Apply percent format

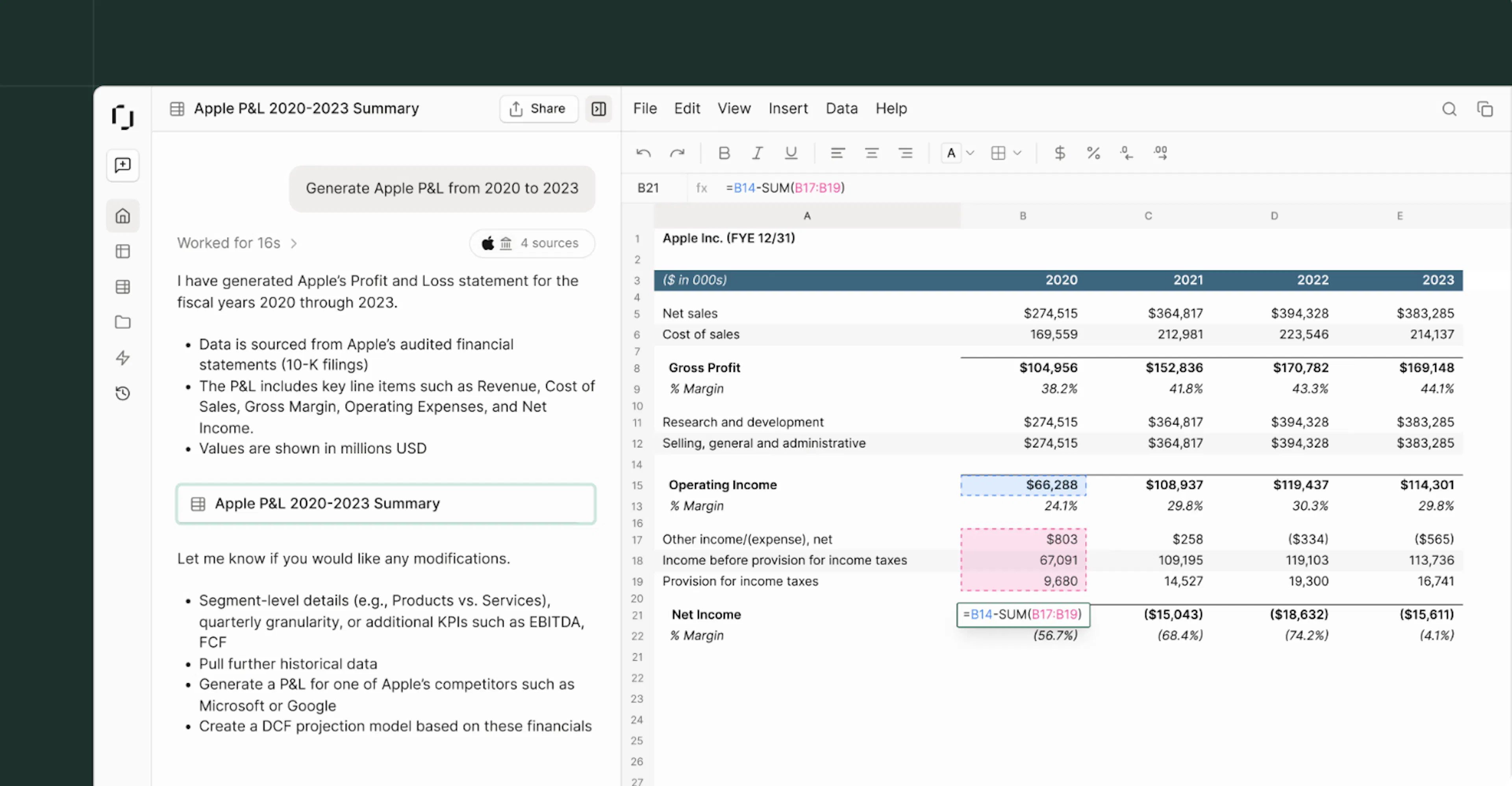[x=1093, y=153]
